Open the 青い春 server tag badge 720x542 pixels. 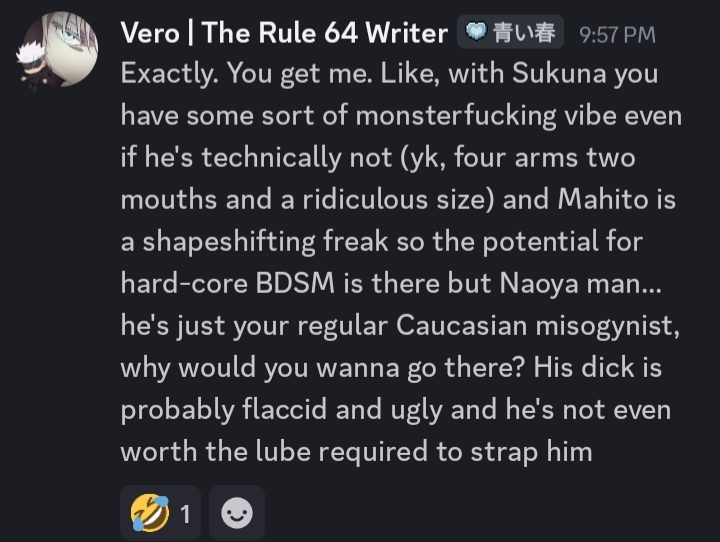point(510,33)
